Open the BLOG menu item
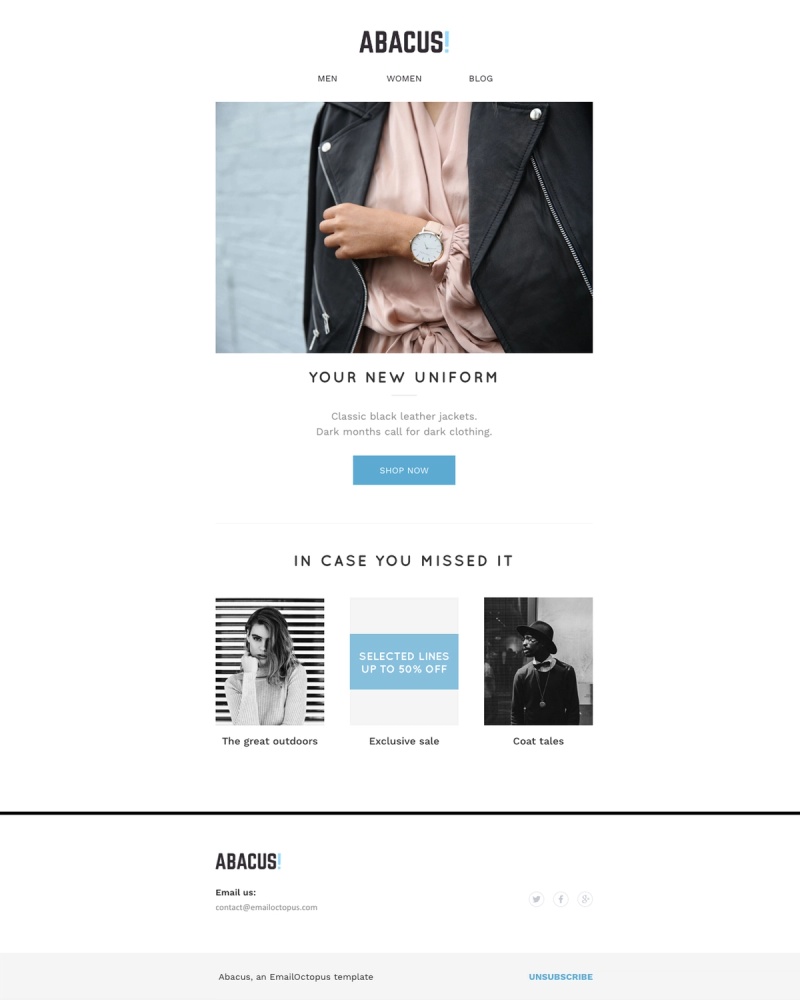The height and width of the screenshot is (1000, 800). click(481, 78)
